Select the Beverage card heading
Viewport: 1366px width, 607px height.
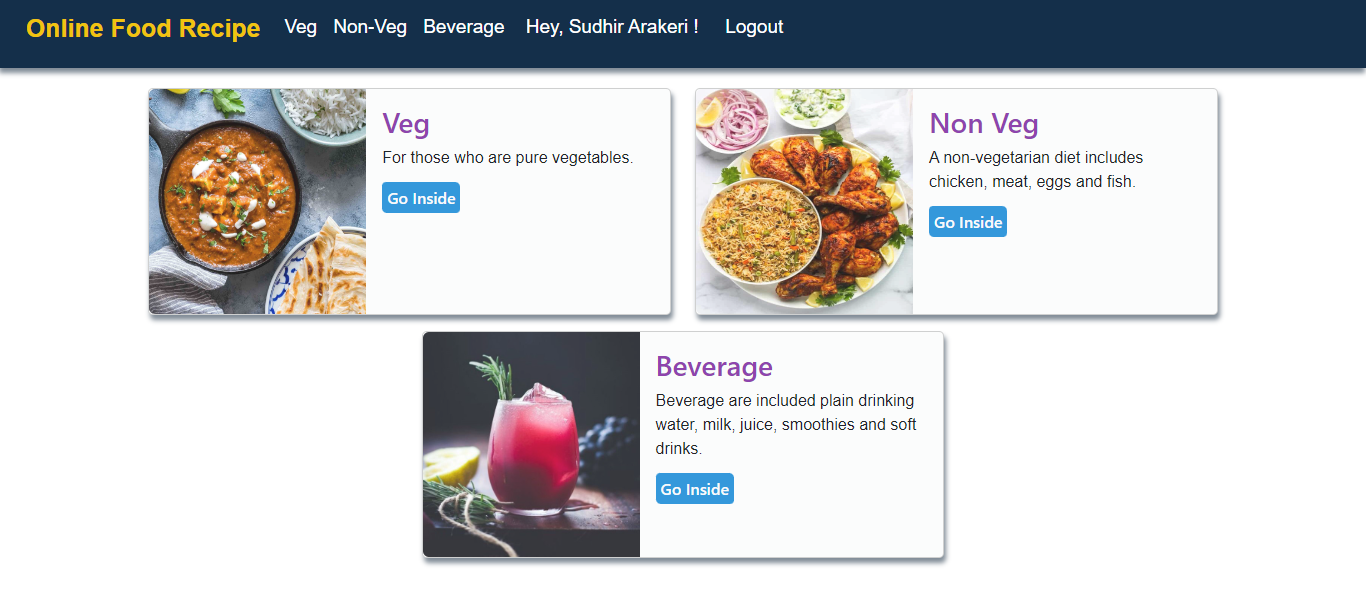pos(715,366)
